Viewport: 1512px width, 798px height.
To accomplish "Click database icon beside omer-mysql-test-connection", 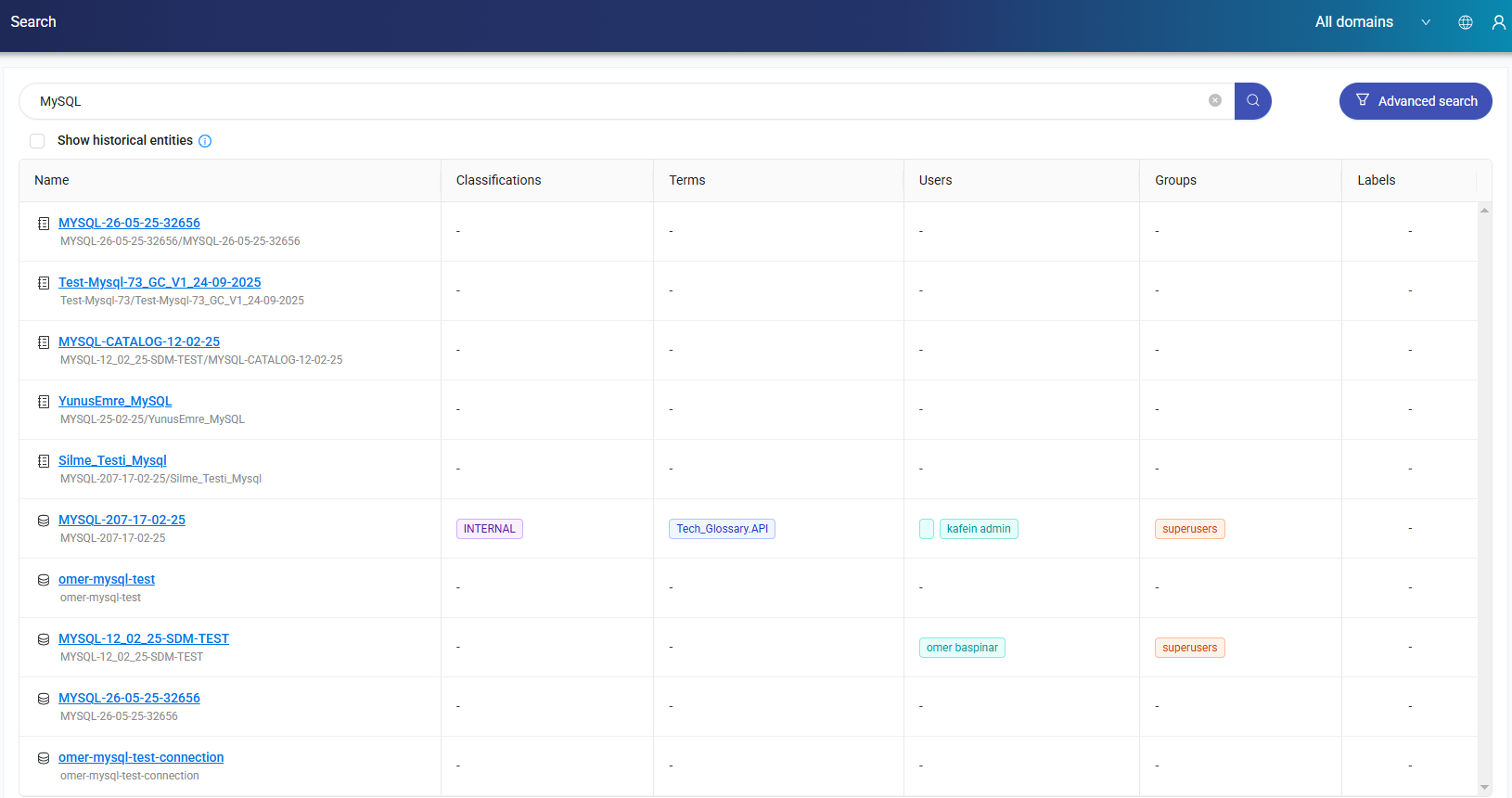I will (x=44, y=758).
